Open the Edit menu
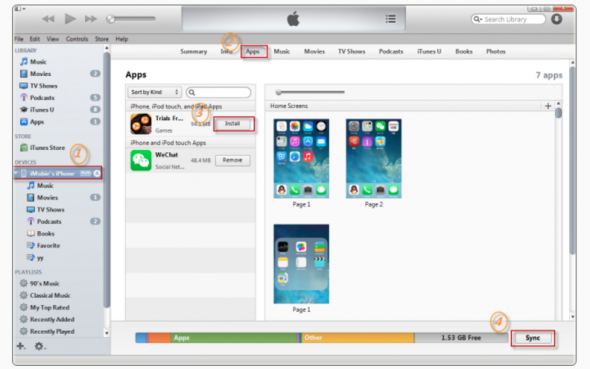Viewport: 590px width, 369px height. pos(35,39)
